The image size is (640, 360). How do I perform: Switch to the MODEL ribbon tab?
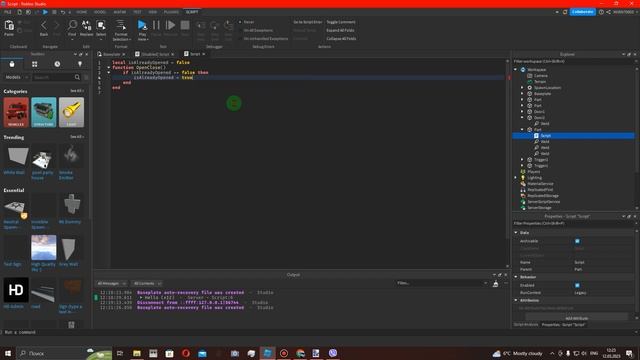[100, 12]
